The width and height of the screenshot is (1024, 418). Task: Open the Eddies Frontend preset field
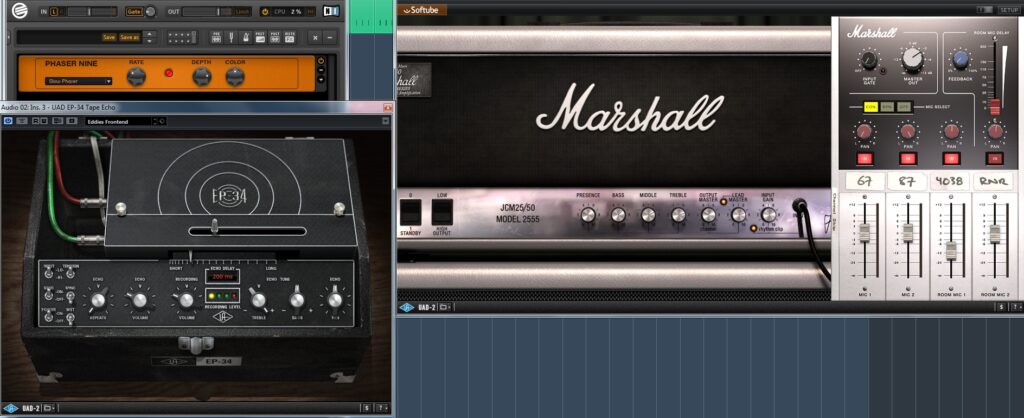click(119, 121)
